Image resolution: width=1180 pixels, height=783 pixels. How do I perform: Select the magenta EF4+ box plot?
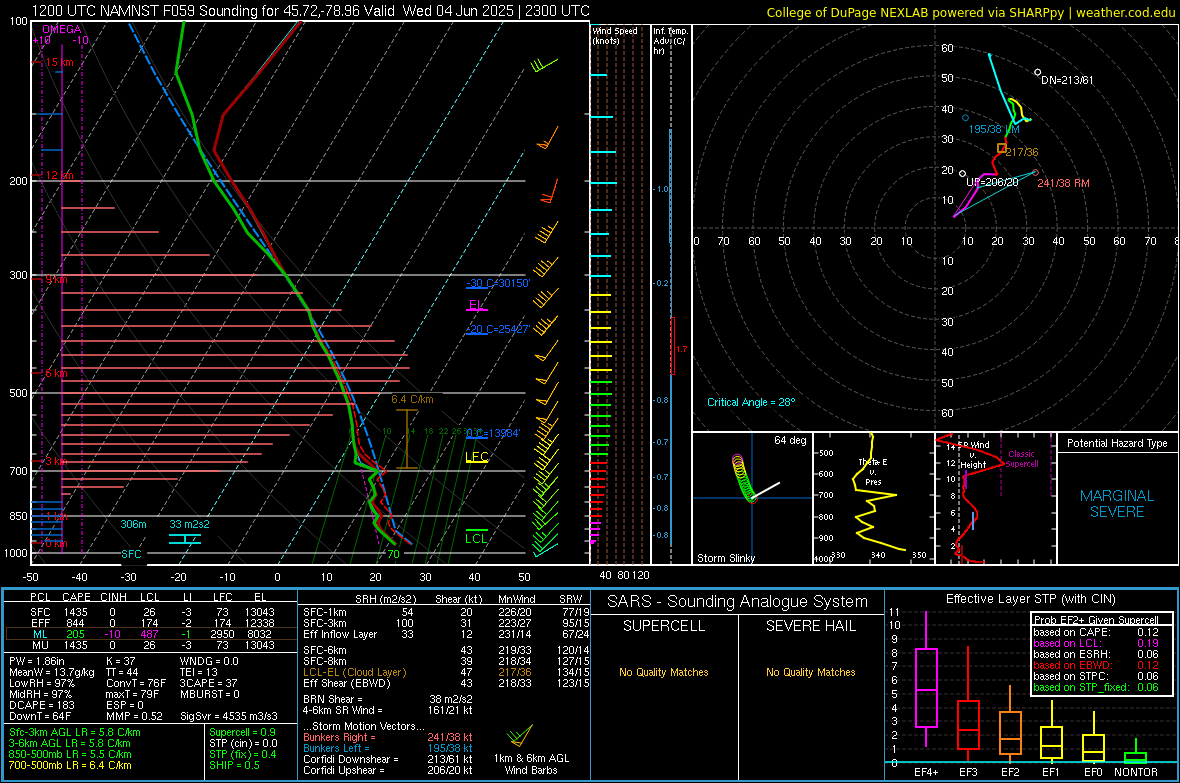tap(926, 680)
